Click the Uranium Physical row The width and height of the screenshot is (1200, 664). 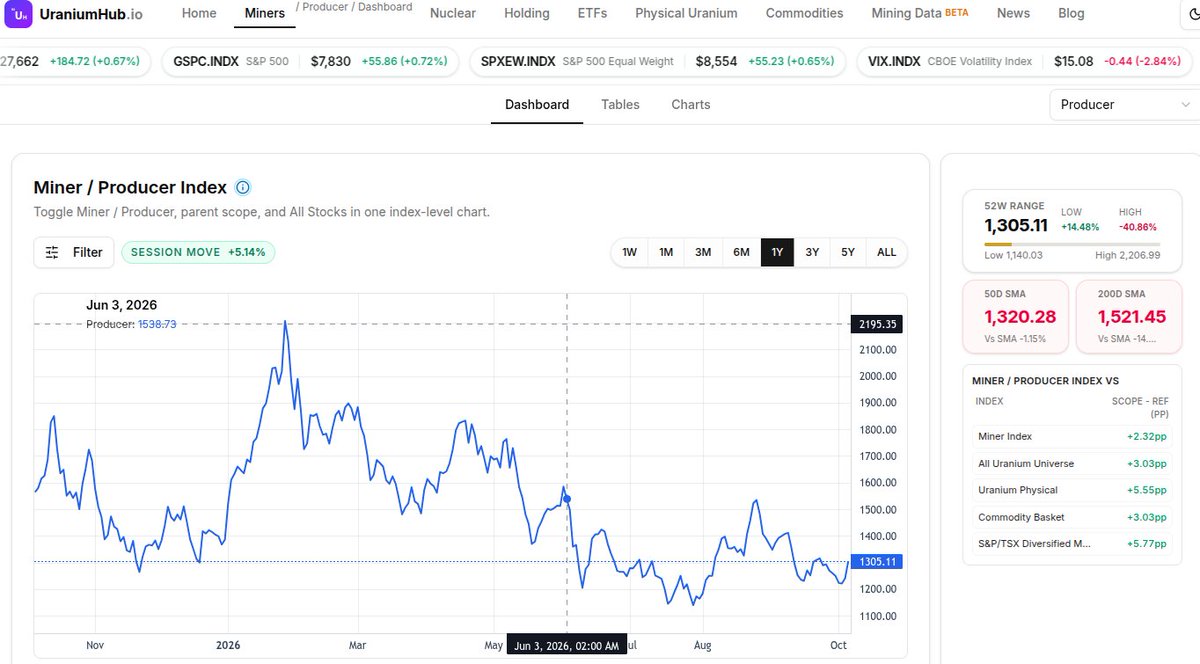click(1072, 490)
